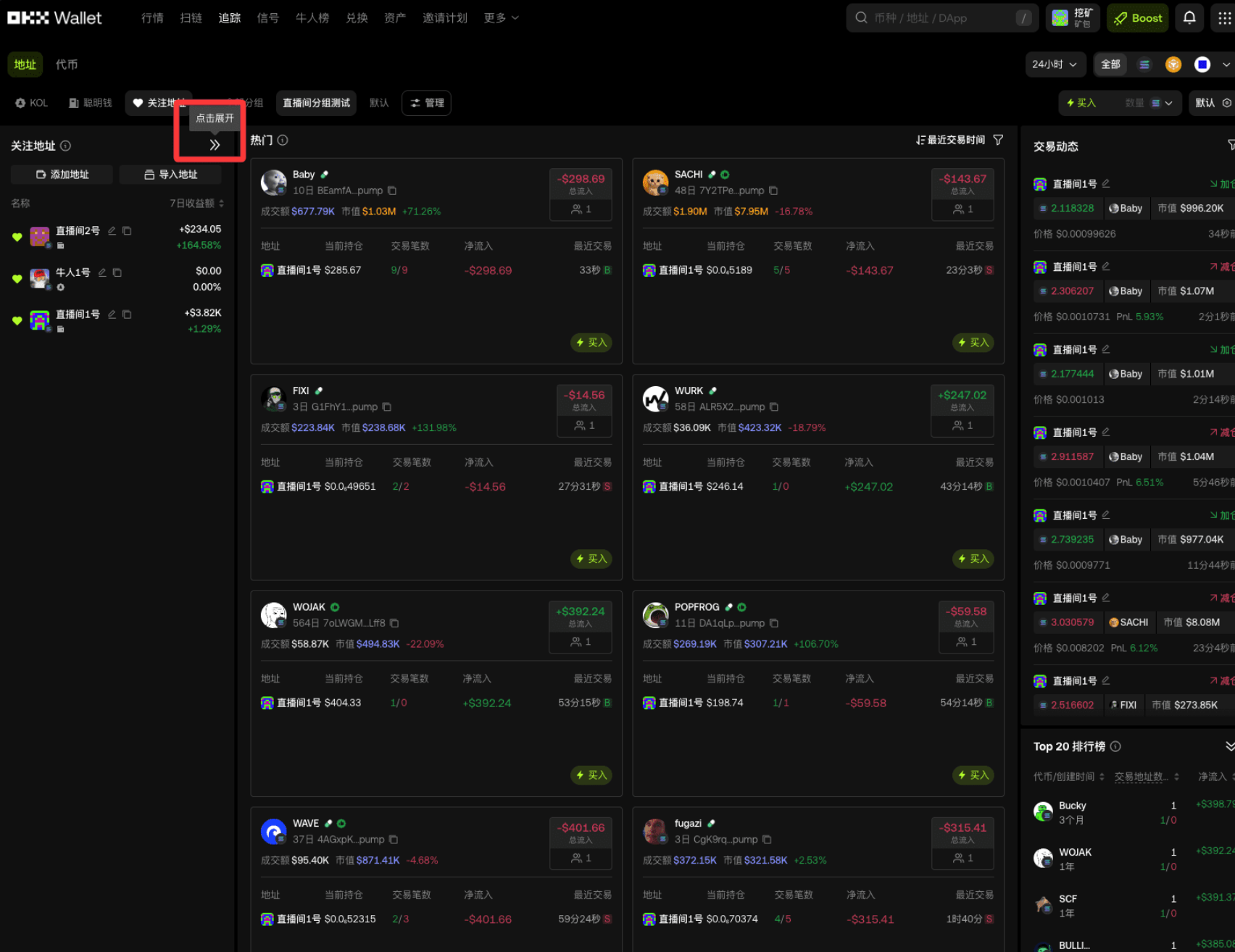This screenshot has width=1235, height=952.
Task: Click the info icon beside Top 20 排行榜
Action: click(1115, 746)
